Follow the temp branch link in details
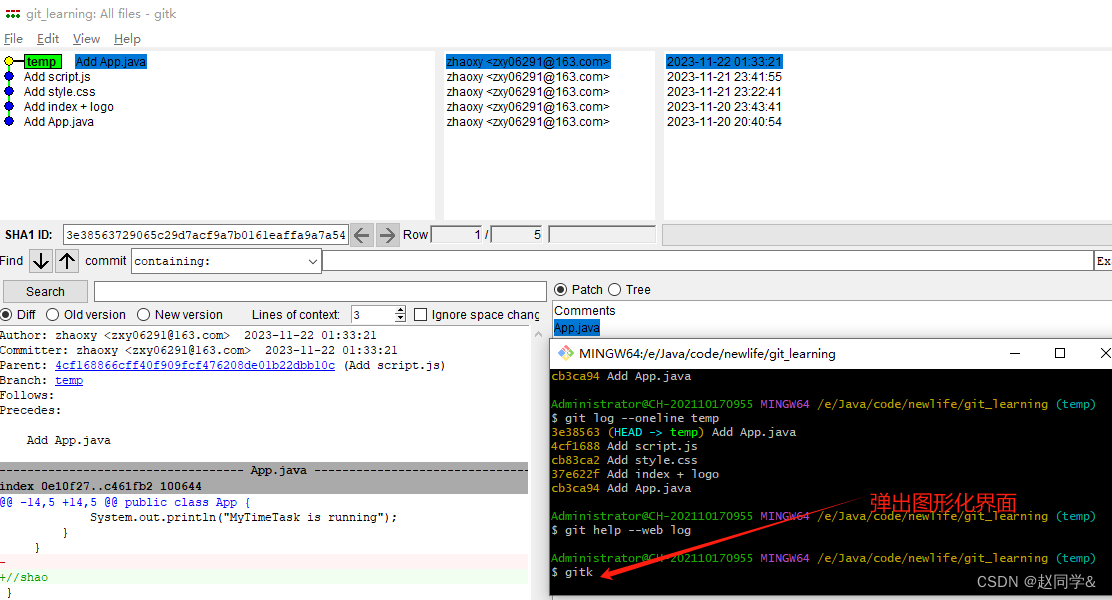This screenshot has width=1112, height=600. (69, 380)
